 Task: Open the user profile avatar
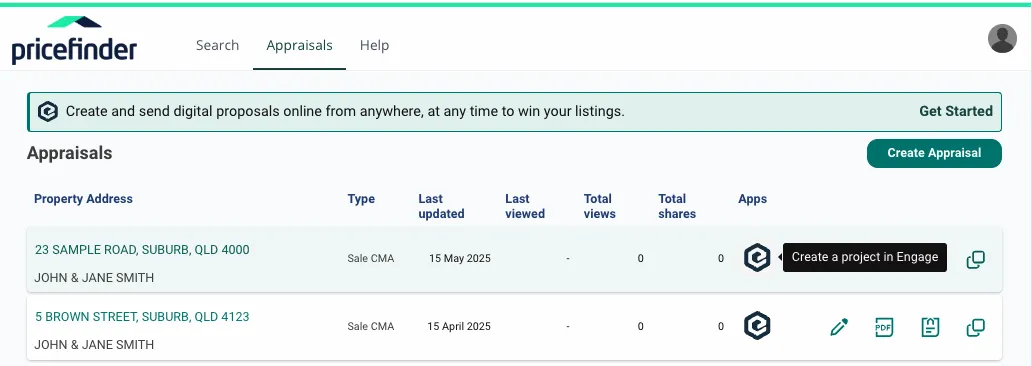1002,39
